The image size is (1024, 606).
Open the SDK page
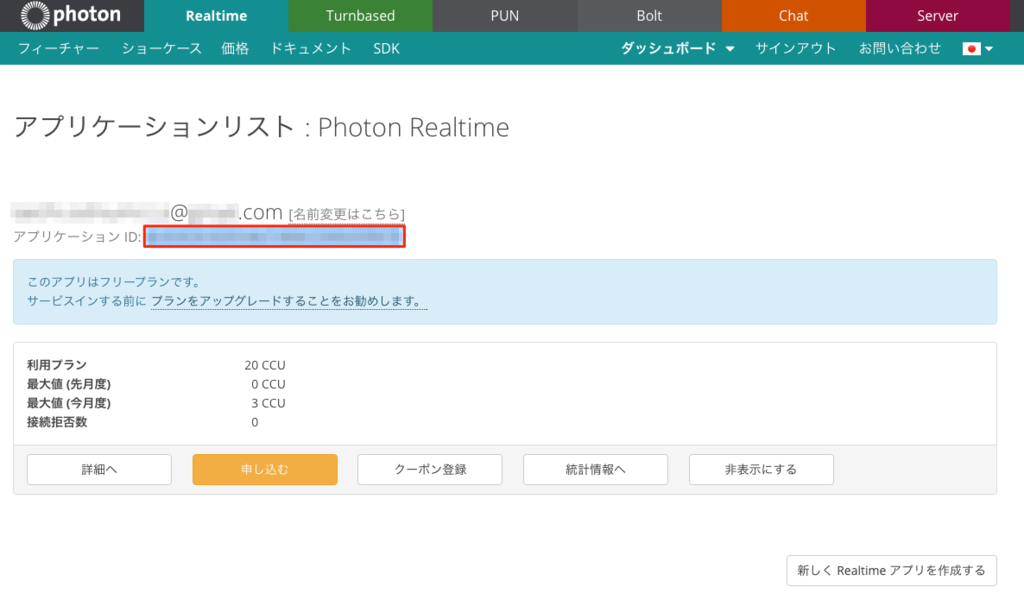[387, 48]
